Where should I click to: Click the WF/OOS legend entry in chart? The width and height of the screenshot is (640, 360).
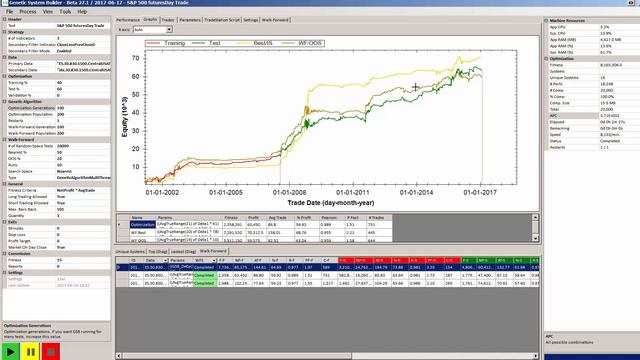coord(301,43)
